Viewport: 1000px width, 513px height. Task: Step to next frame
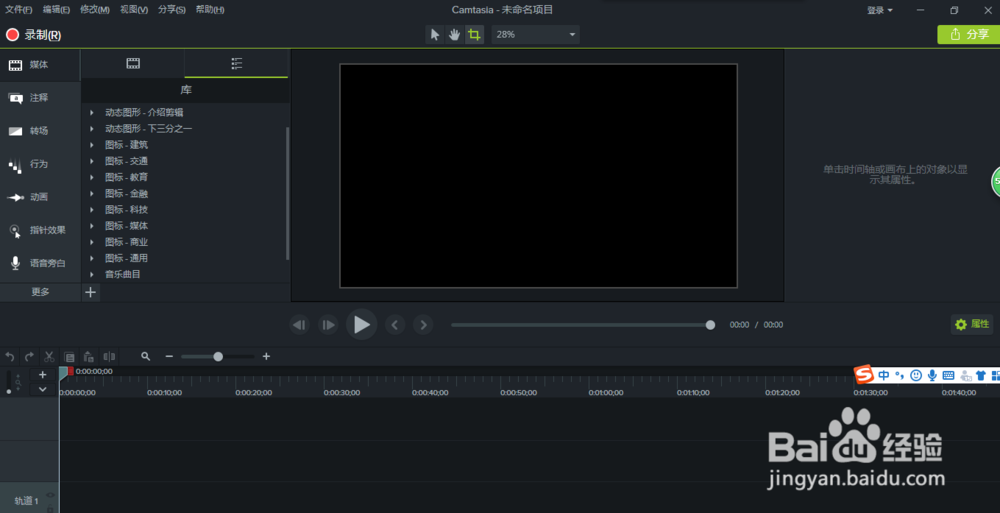(328, 325)
